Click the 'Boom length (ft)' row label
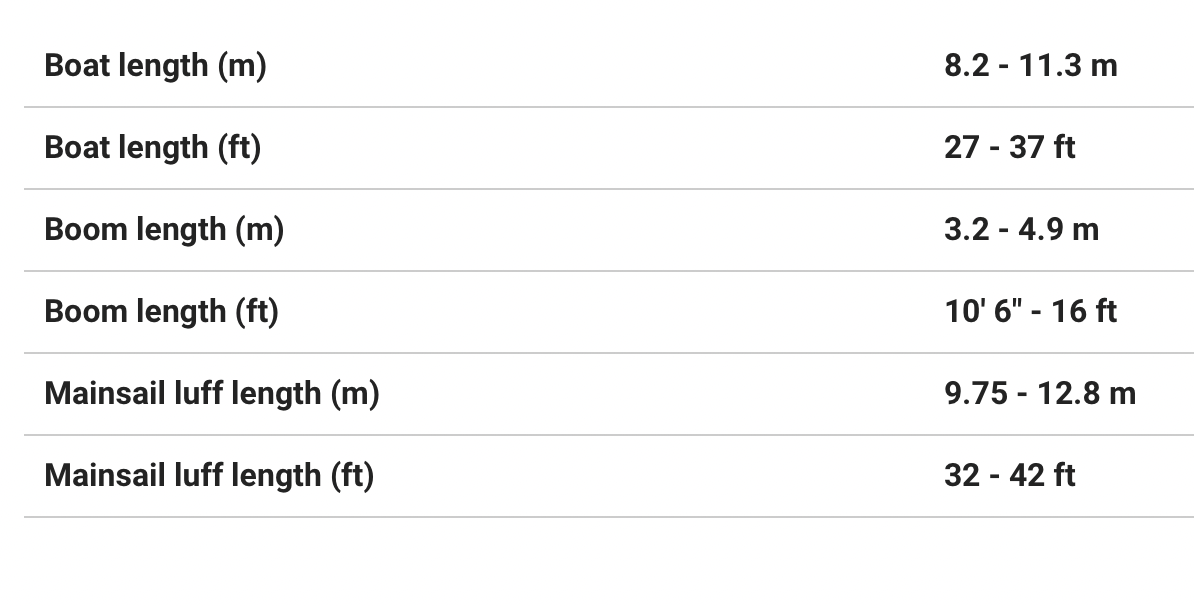1194x606 pixels. (161, 312)
